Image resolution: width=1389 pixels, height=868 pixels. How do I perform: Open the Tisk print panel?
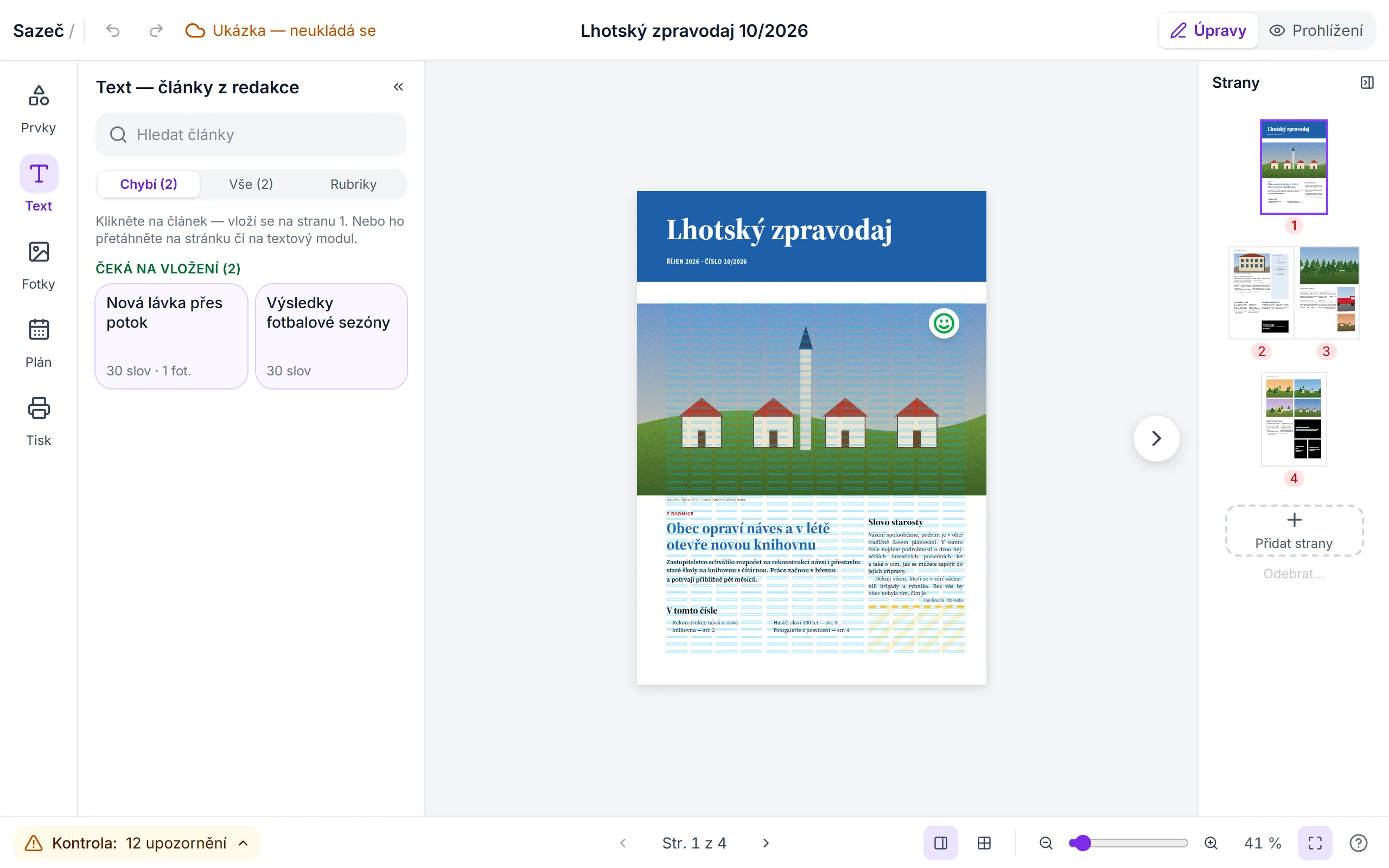[x=39, y=422]
